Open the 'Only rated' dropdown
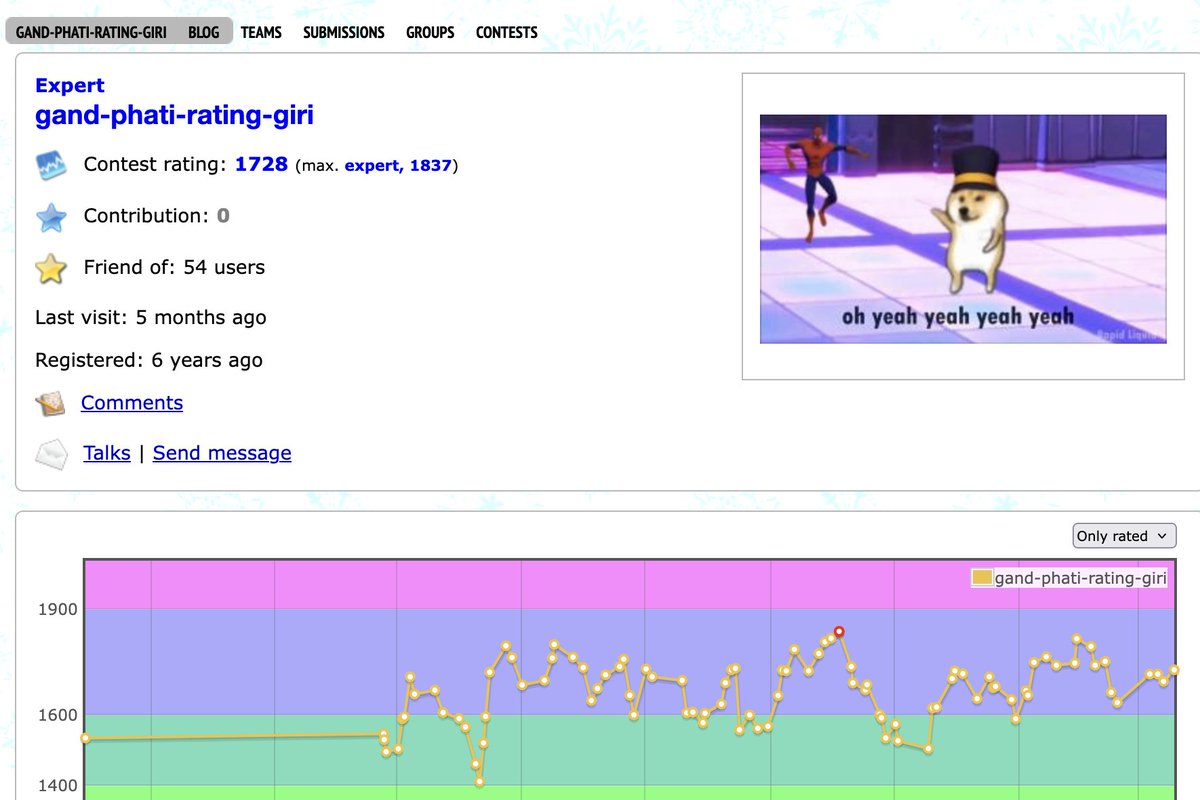Screen dimensions: 1200x800 click(x=1124, y=536)
